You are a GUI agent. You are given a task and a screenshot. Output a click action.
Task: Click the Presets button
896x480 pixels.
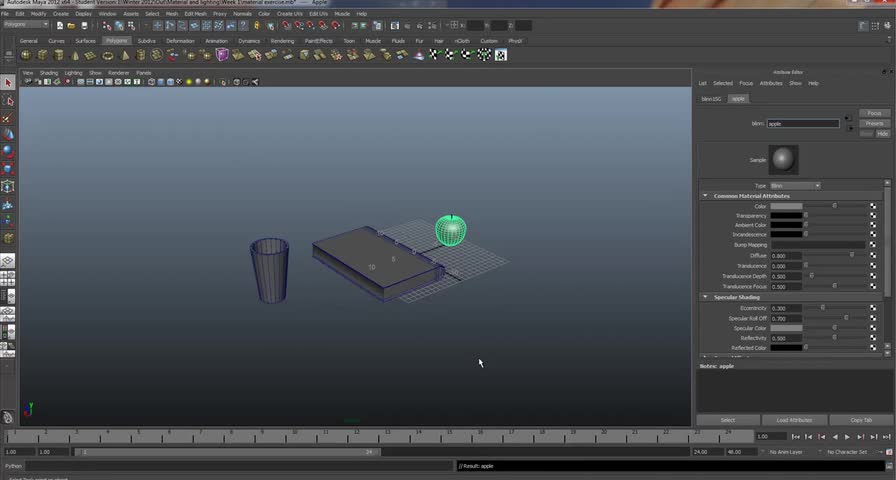pos(874,123)
